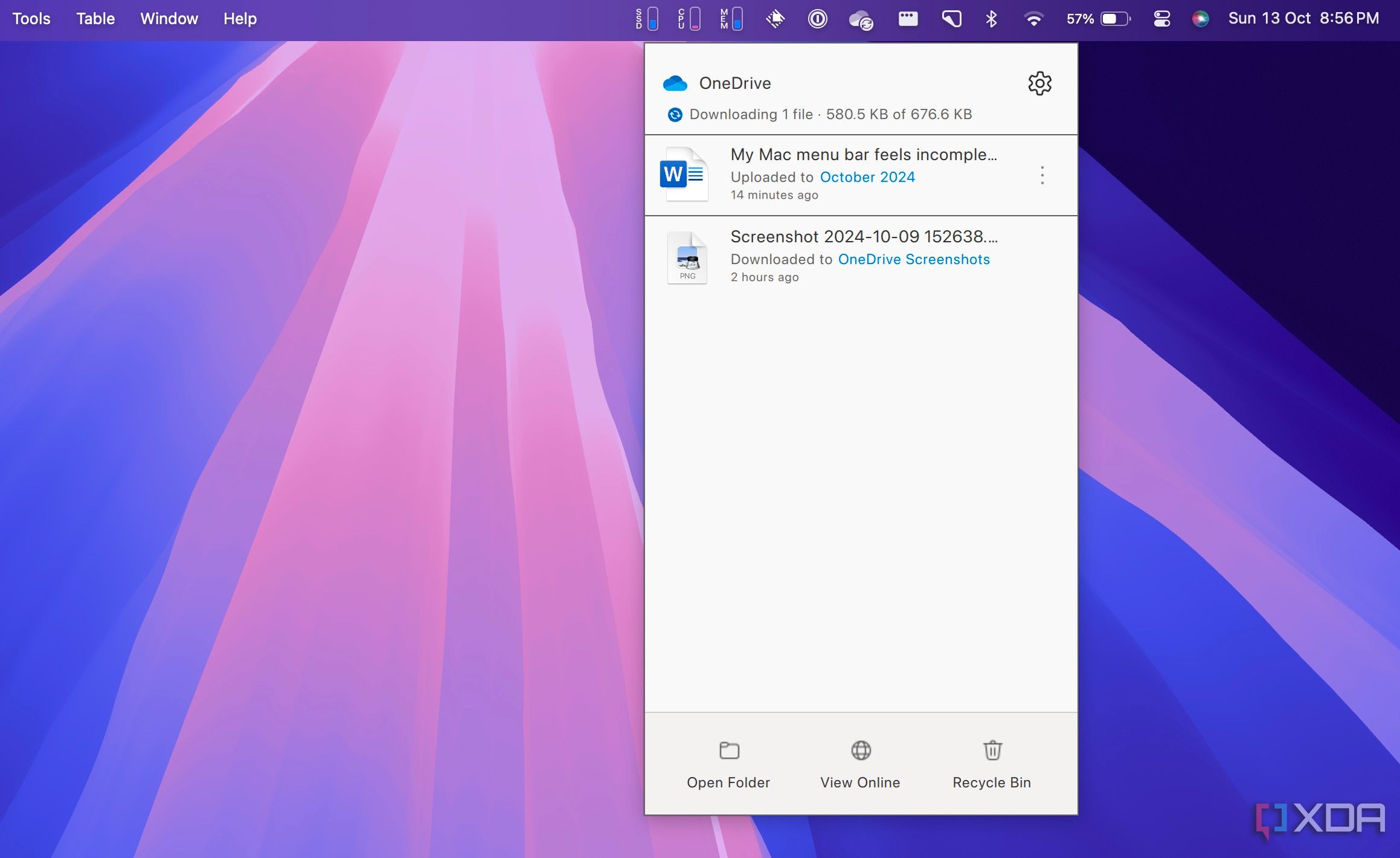
Task: Click 'Downloading 1 file · 580.5 KB of 676.6 KB' status
Action: pyautogui.click(x=830, y=114)
